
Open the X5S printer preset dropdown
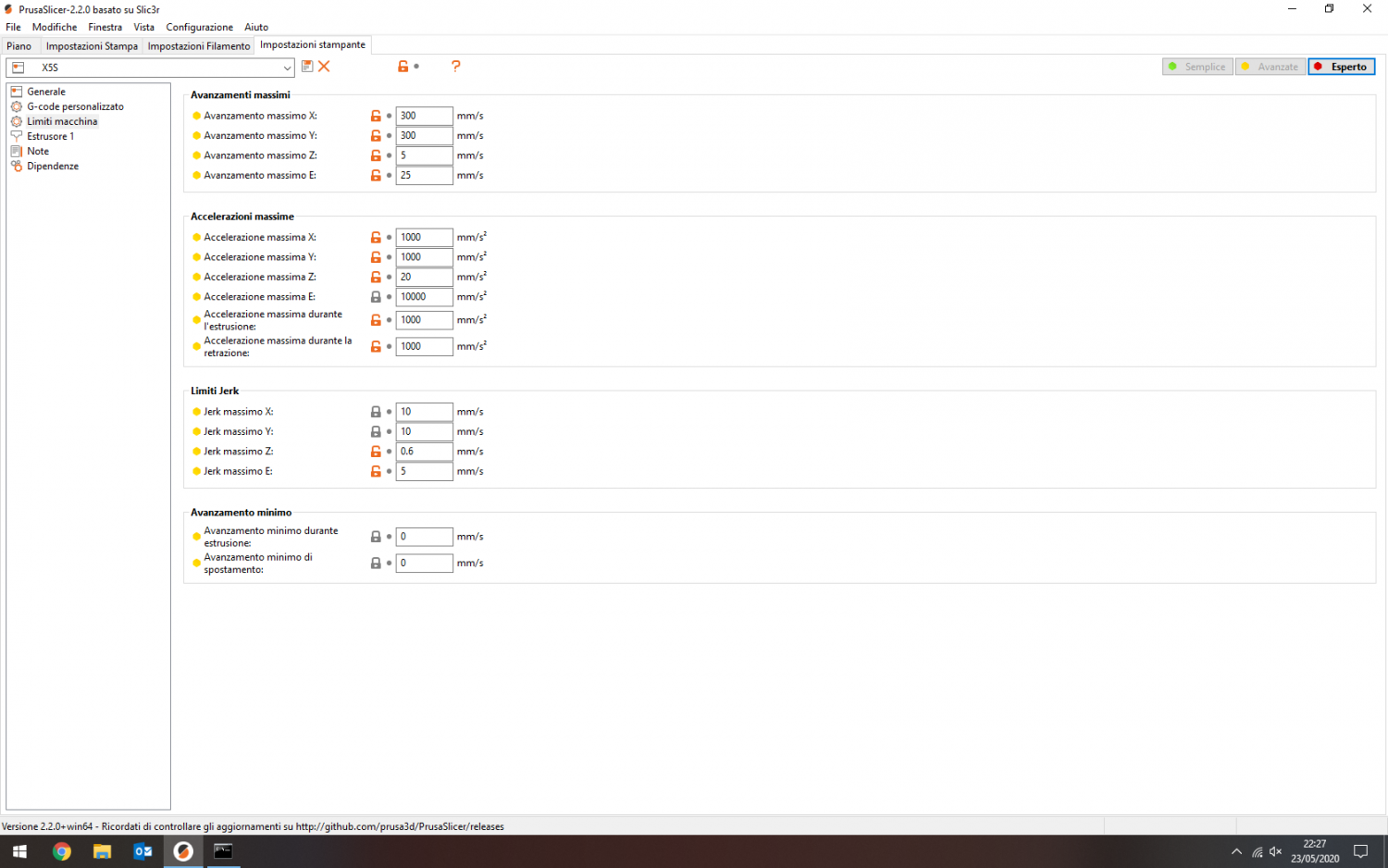coord(150,68)
